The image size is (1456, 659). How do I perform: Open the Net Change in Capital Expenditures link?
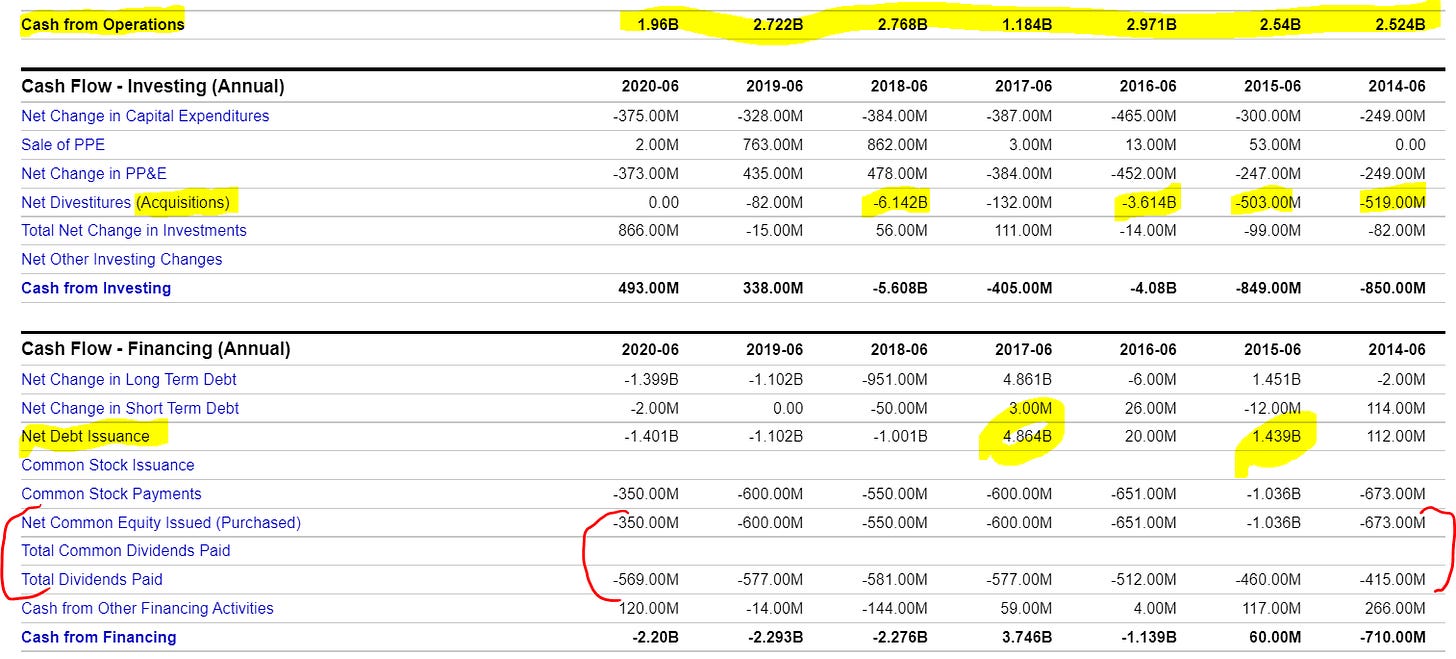click(x=145, y=116)
